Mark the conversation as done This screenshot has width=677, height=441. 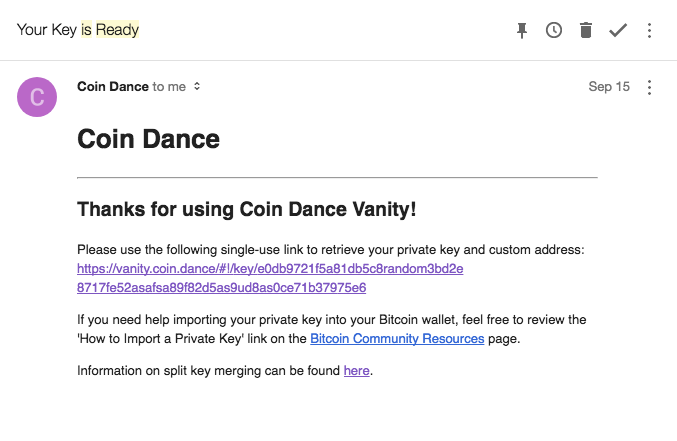tap(618, 30)
